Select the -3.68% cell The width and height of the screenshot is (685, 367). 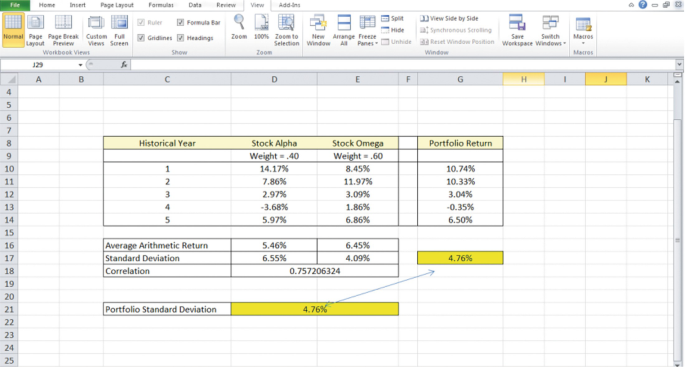pyautogui.click(x=274, y=207)
